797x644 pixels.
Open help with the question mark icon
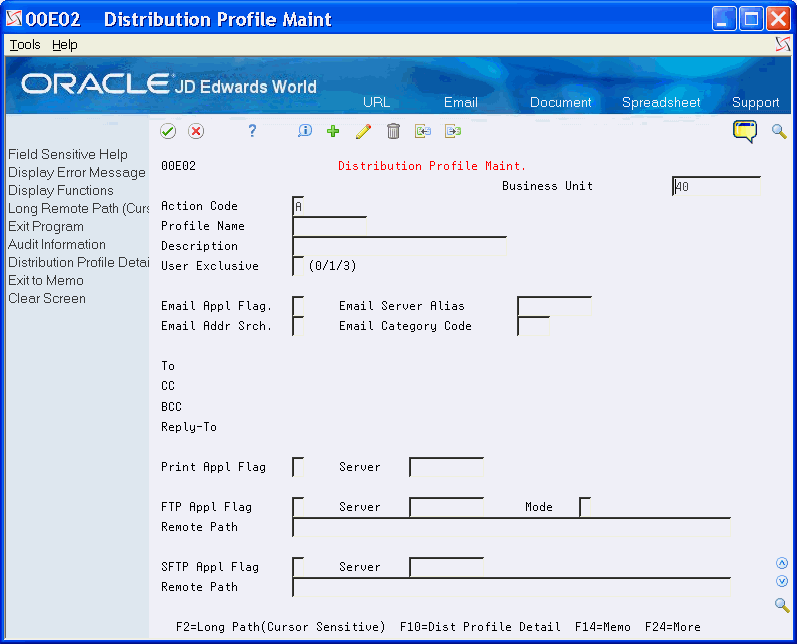[252, 131]
